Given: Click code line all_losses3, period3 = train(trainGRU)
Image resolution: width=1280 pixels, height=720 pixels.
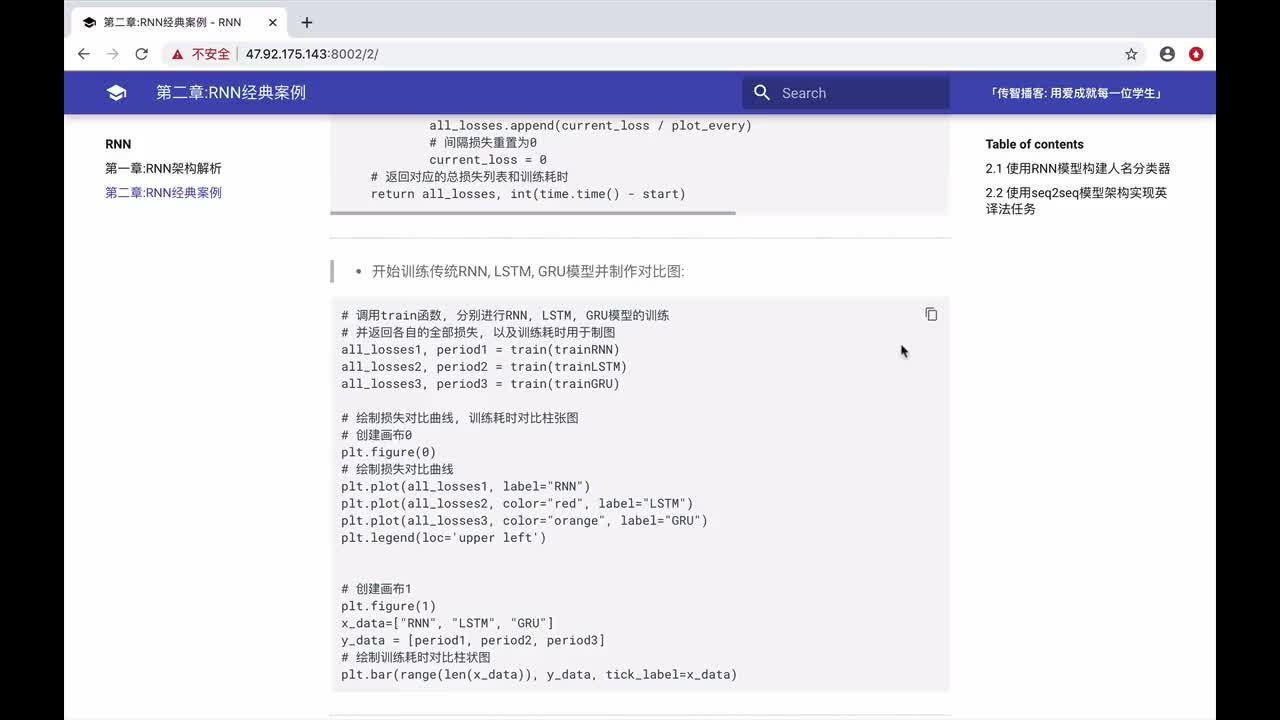Looking at the screenshot, I should point(480,383).
